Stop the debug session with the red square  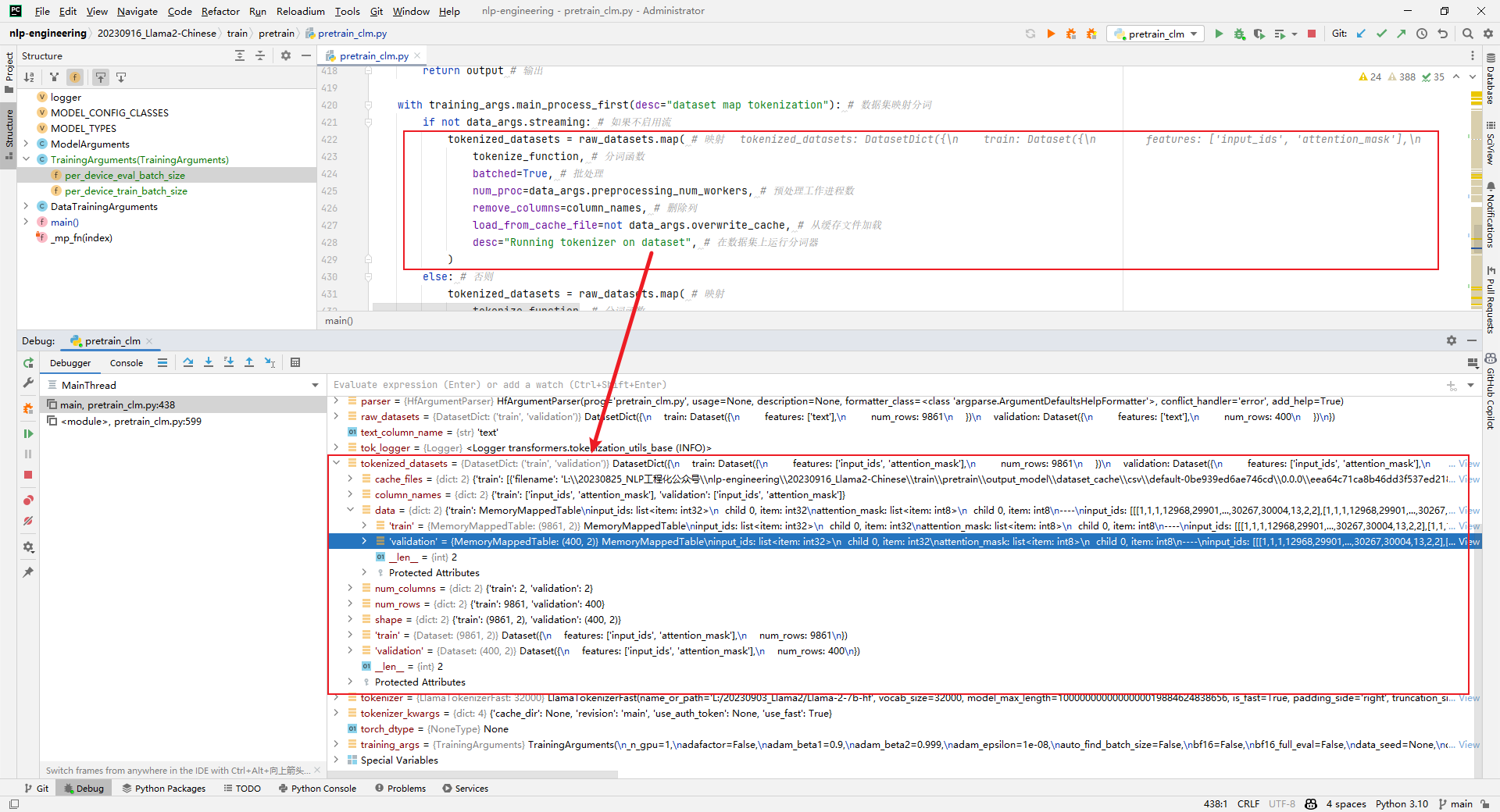(28, 475)
